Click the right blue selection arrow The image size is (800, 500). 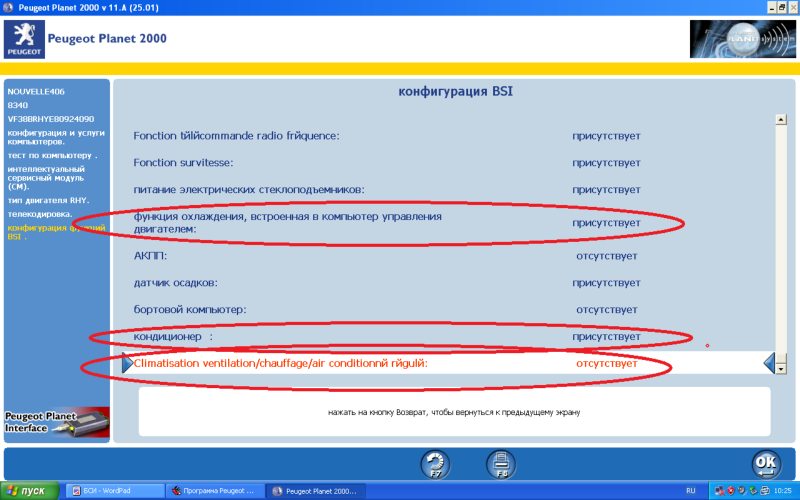768,363
